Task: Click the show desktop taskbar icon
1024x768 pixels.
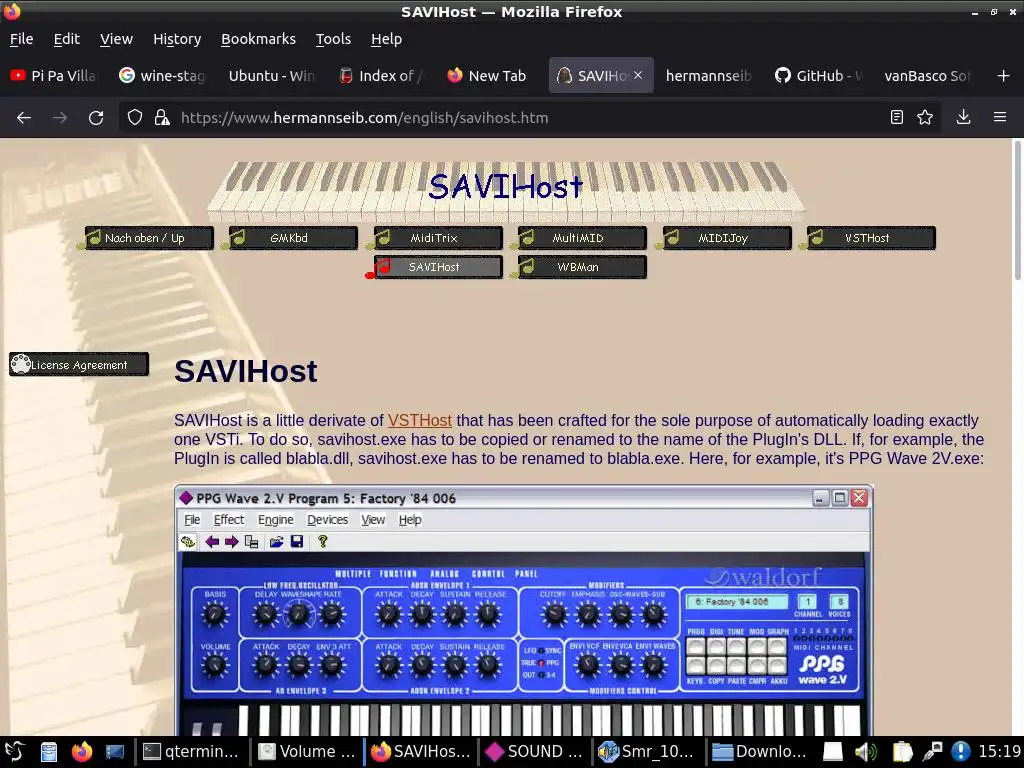Action: [115, 752]
